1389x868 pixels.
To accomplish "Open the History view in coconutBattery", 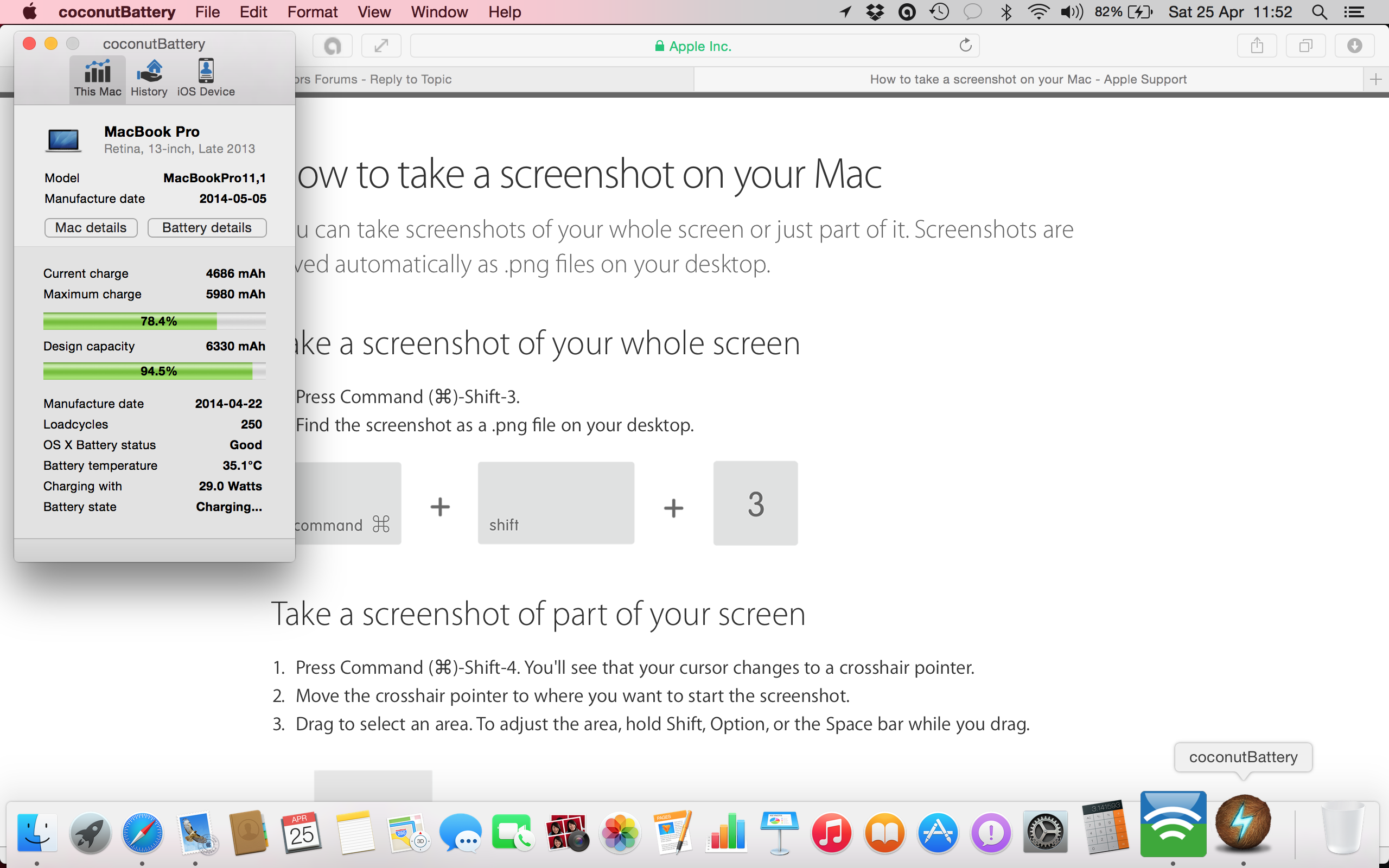I will tap(149, 79).
